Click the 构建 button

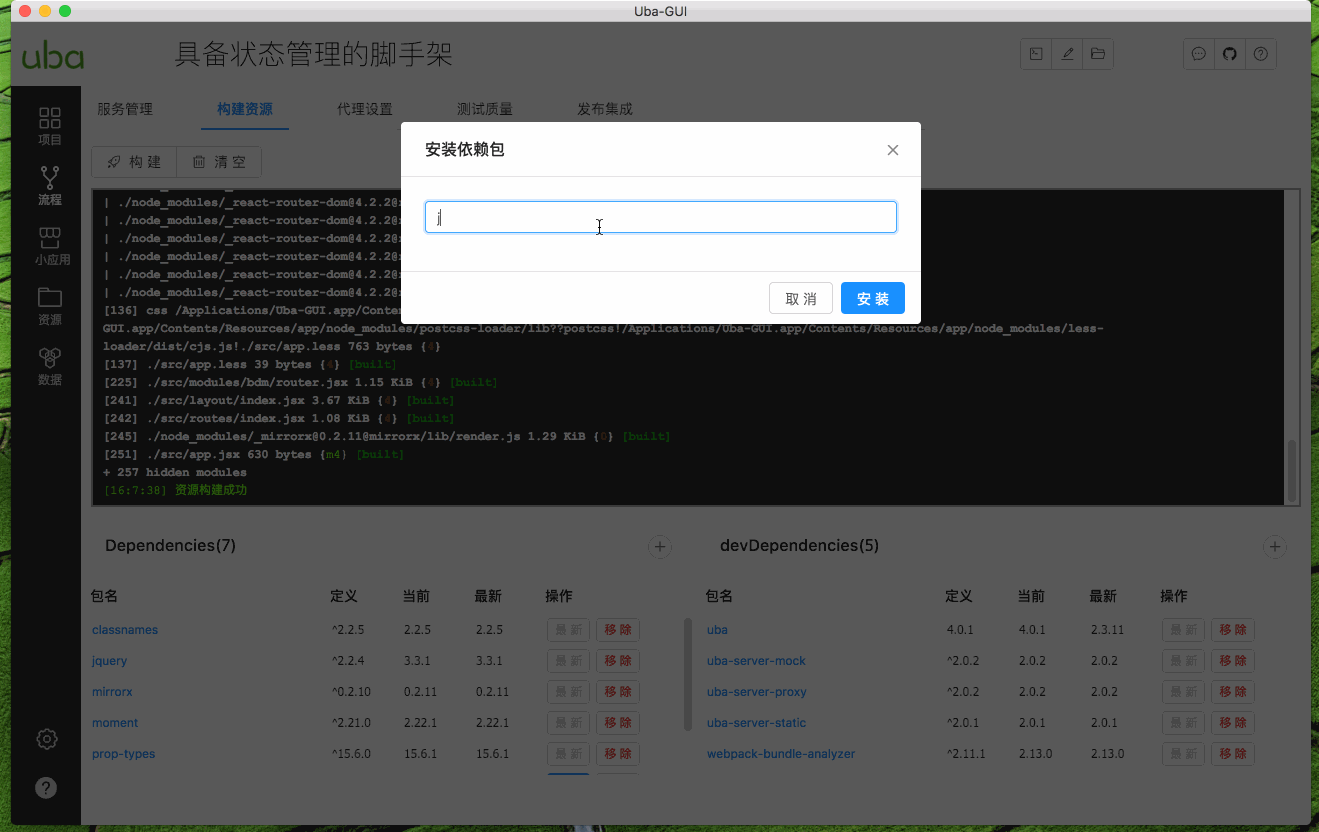coord(134,162)
